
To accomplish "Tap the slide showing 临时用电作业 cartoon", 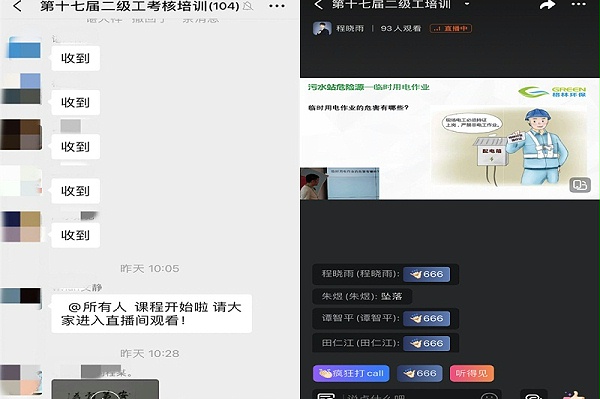I will [450, 138].
